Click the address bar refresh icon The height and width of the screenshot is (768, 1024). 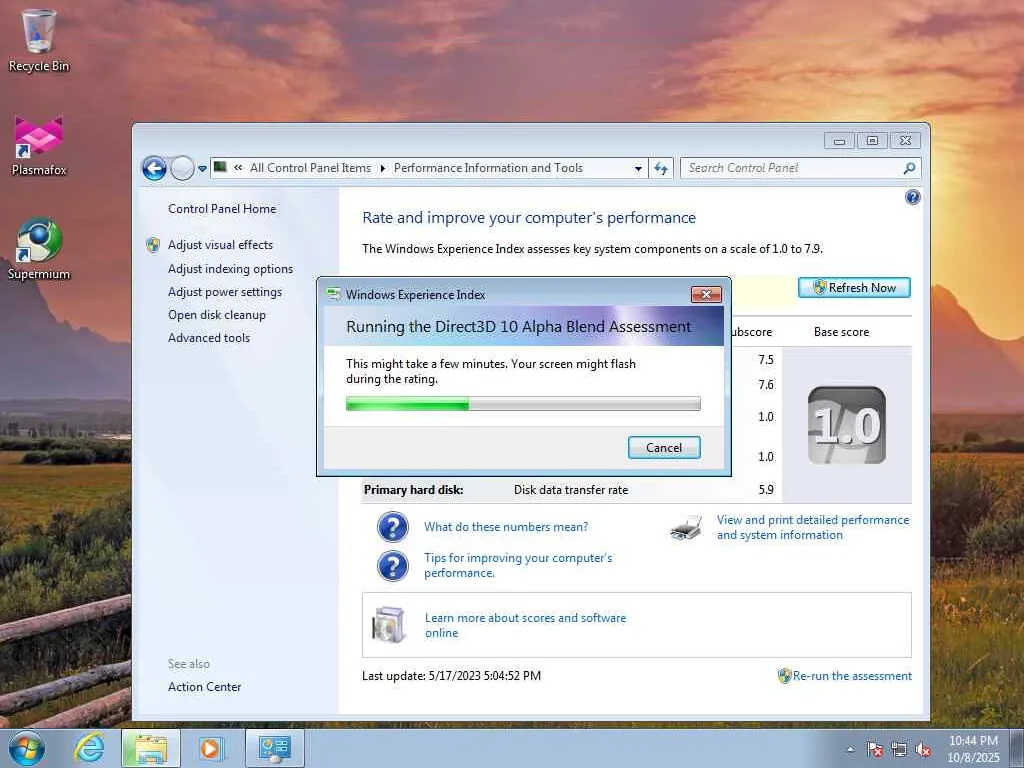click(661, 168)
